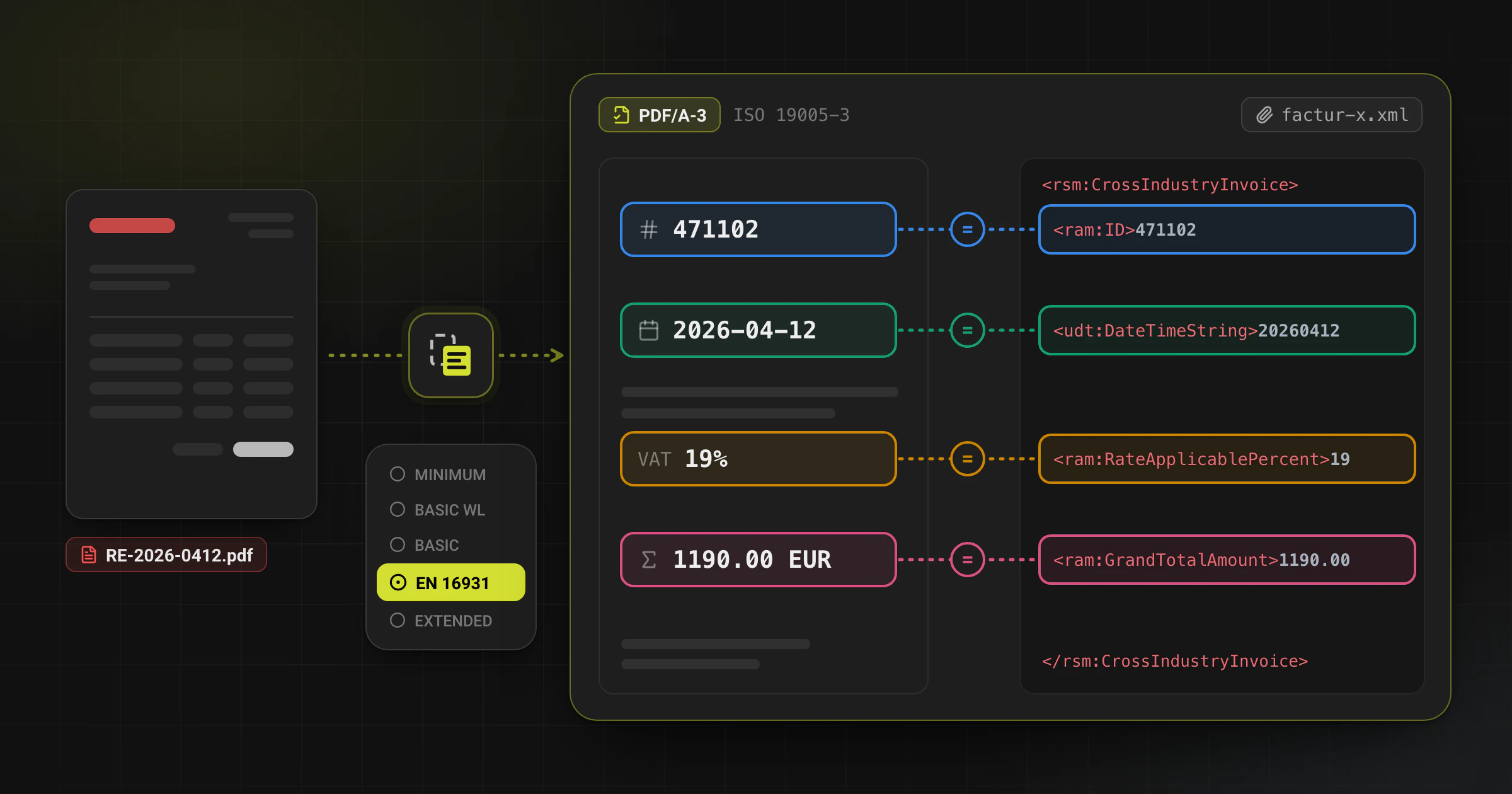Screen dimensions: 1512x794
Task: Open the factur-x.xml attachment
Action: [x=1331, y=115]
